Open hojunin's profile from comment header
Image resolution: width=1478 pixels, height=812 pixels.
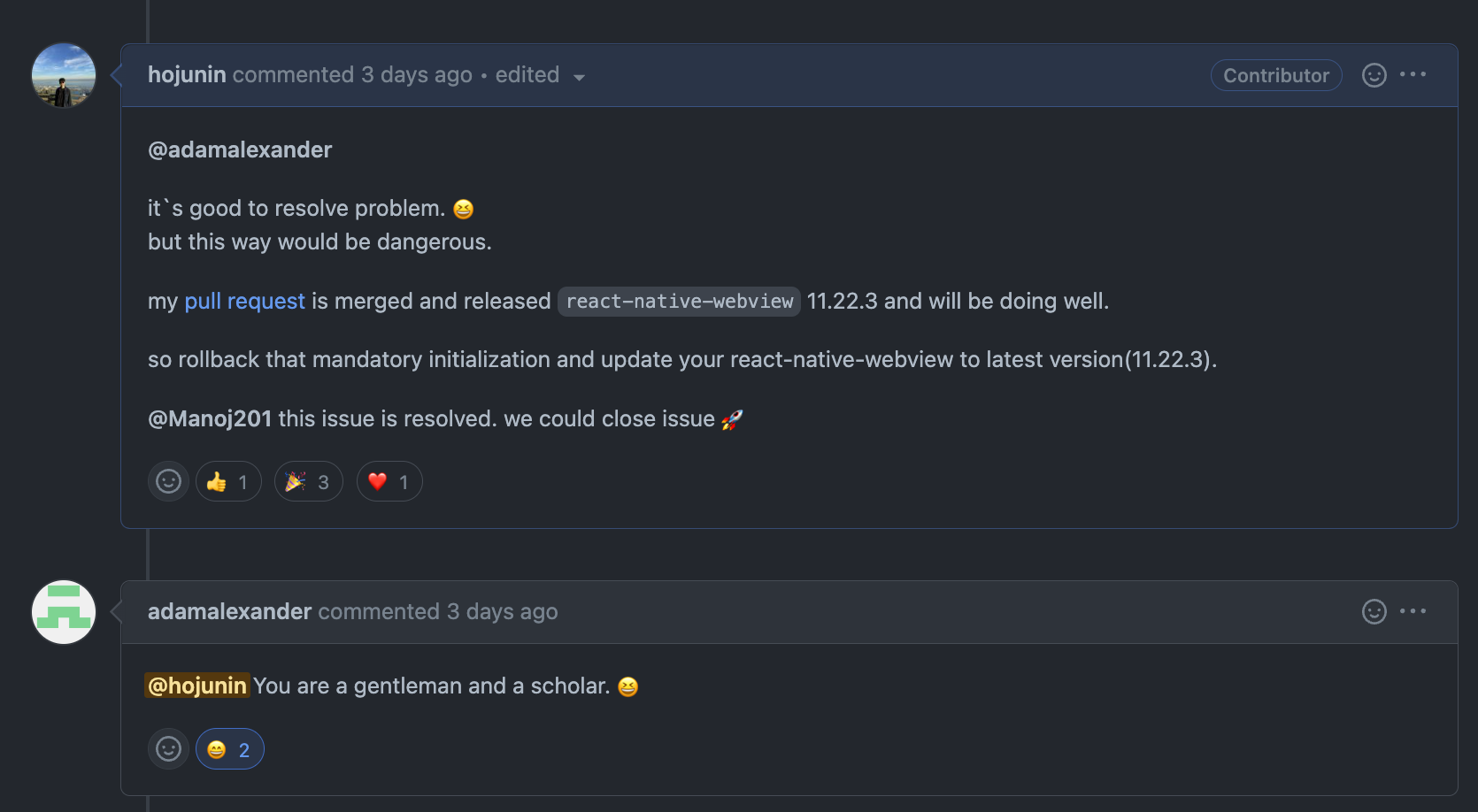pos(187,74)
